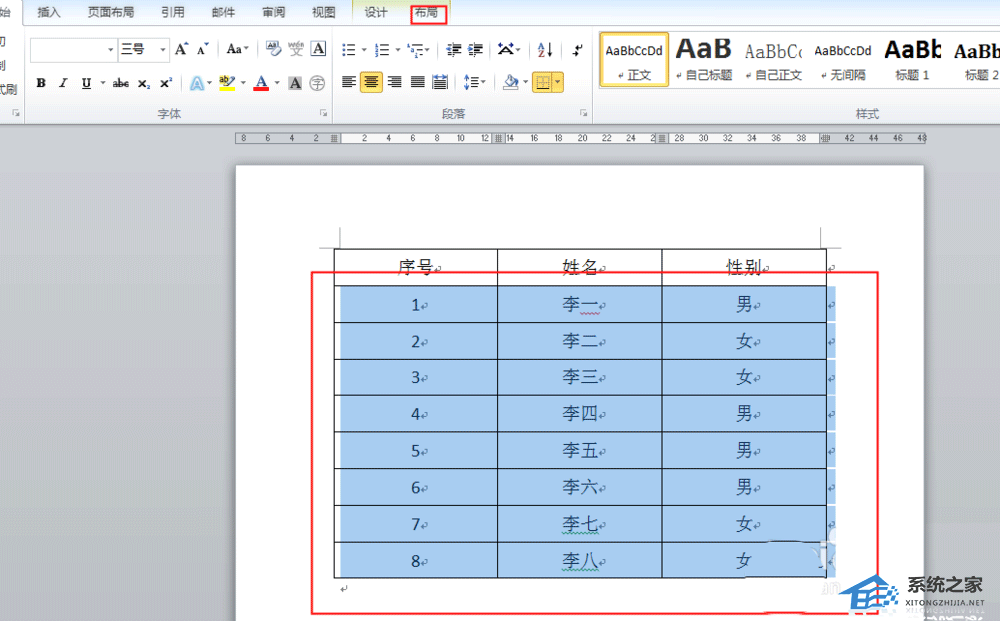Apply center paragraph alignment
Image resolution: width=1000 pixels, height=621 pixels.
tap(372, 82)
